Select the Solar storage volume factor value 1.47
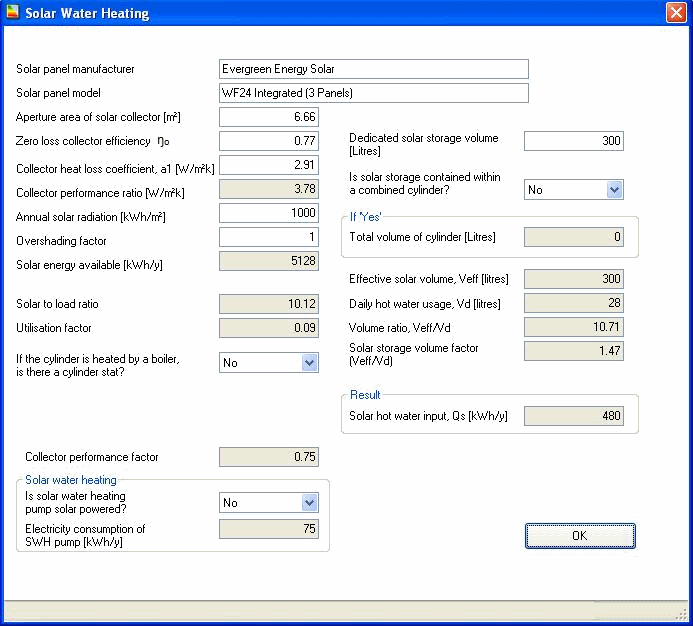This screenshot has width=693, height=626. pos(574,351)
